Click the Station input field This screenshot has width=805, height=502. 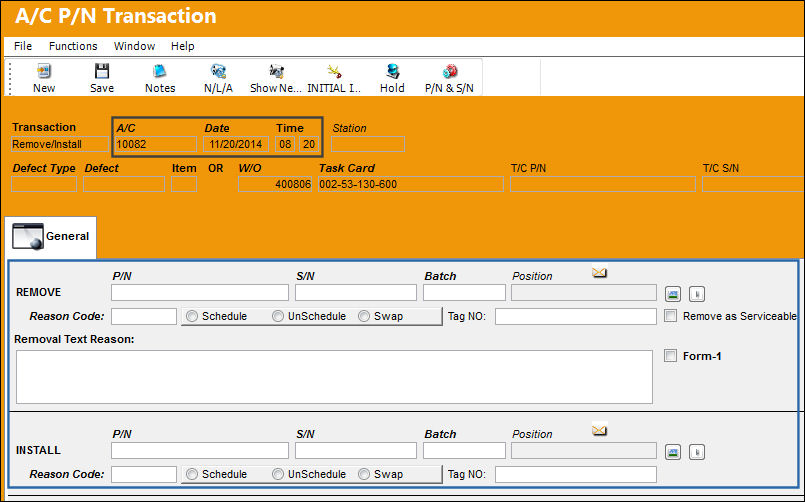coord(368,144)
